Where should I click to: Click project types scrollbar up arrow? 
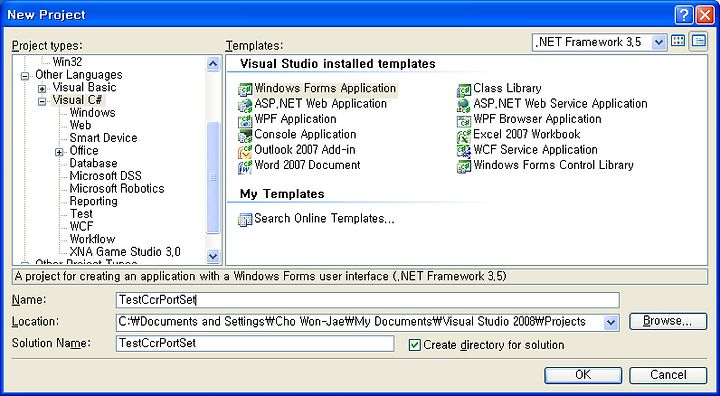tap(213, 63)
